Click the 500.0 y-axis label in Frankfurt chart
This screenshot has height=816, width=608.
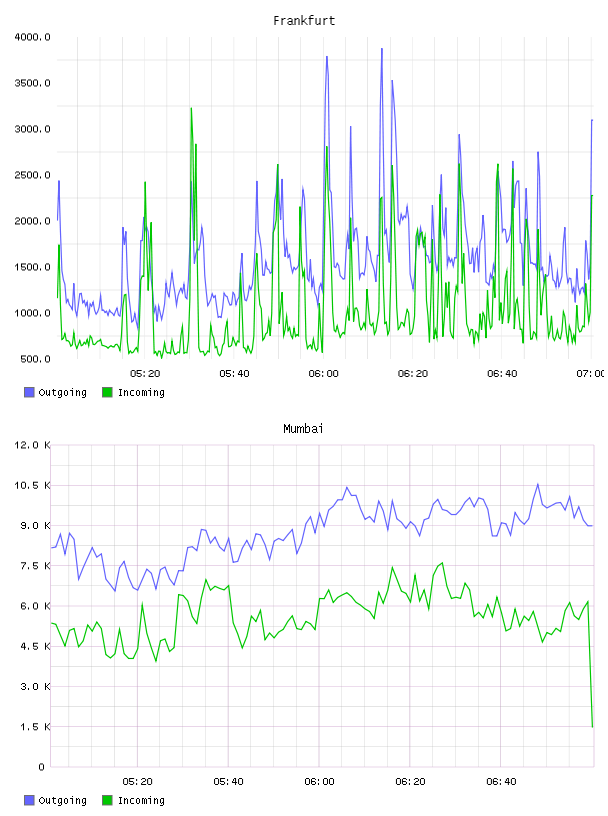(x=35, y=359)
